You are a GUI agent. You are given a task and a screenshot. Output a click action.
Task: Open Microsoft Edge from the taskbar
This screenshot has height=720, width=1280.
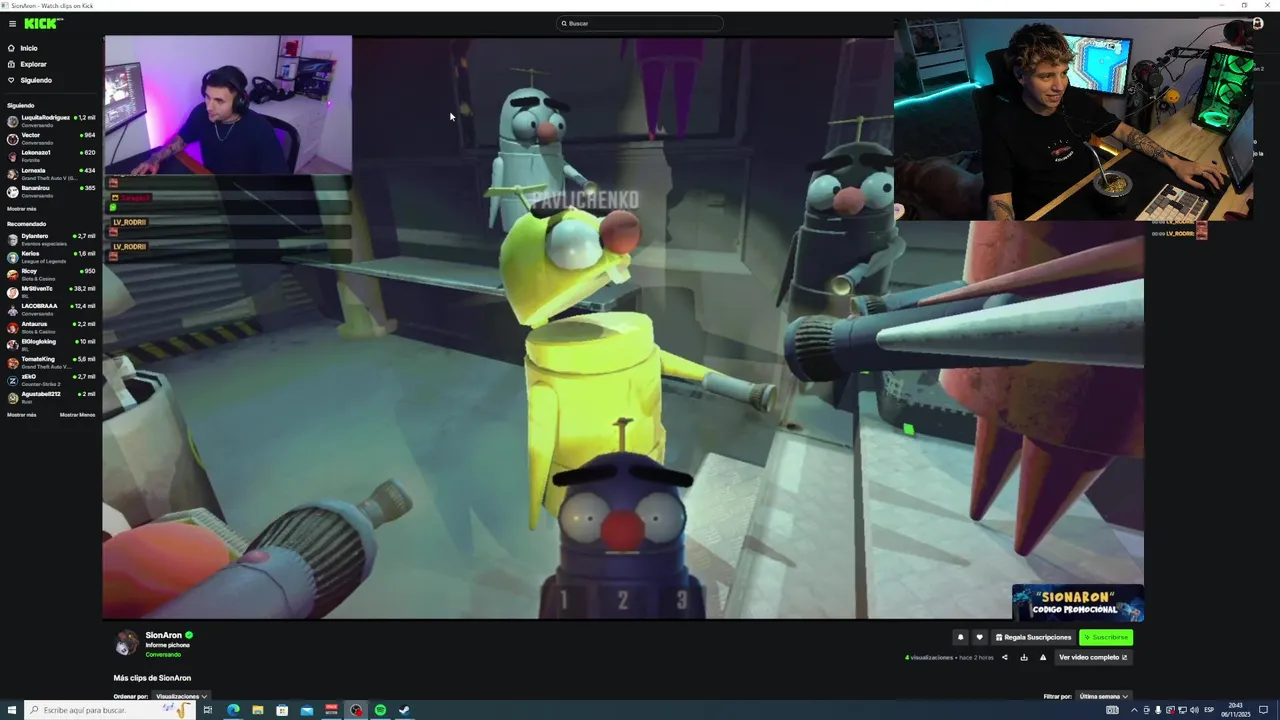pyautogui.click(x=233, y=710)
